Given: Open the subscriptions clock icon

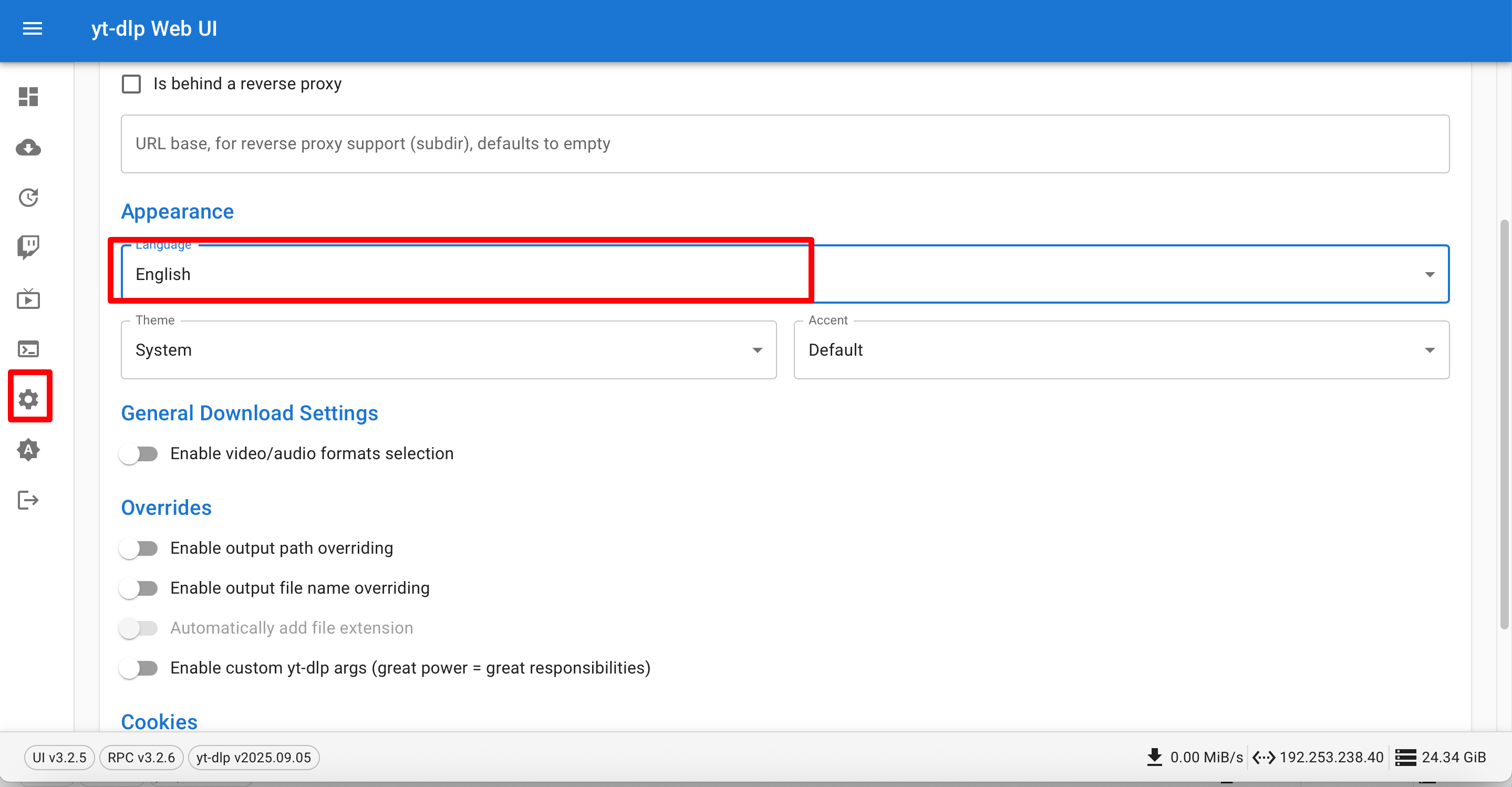Looking at the screenshot, I should (28, 198).
